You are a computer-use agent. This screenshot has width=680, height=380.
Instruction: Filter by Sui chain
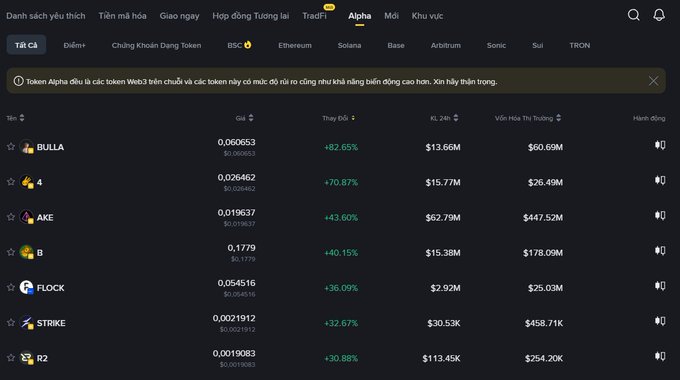point(537,45)
